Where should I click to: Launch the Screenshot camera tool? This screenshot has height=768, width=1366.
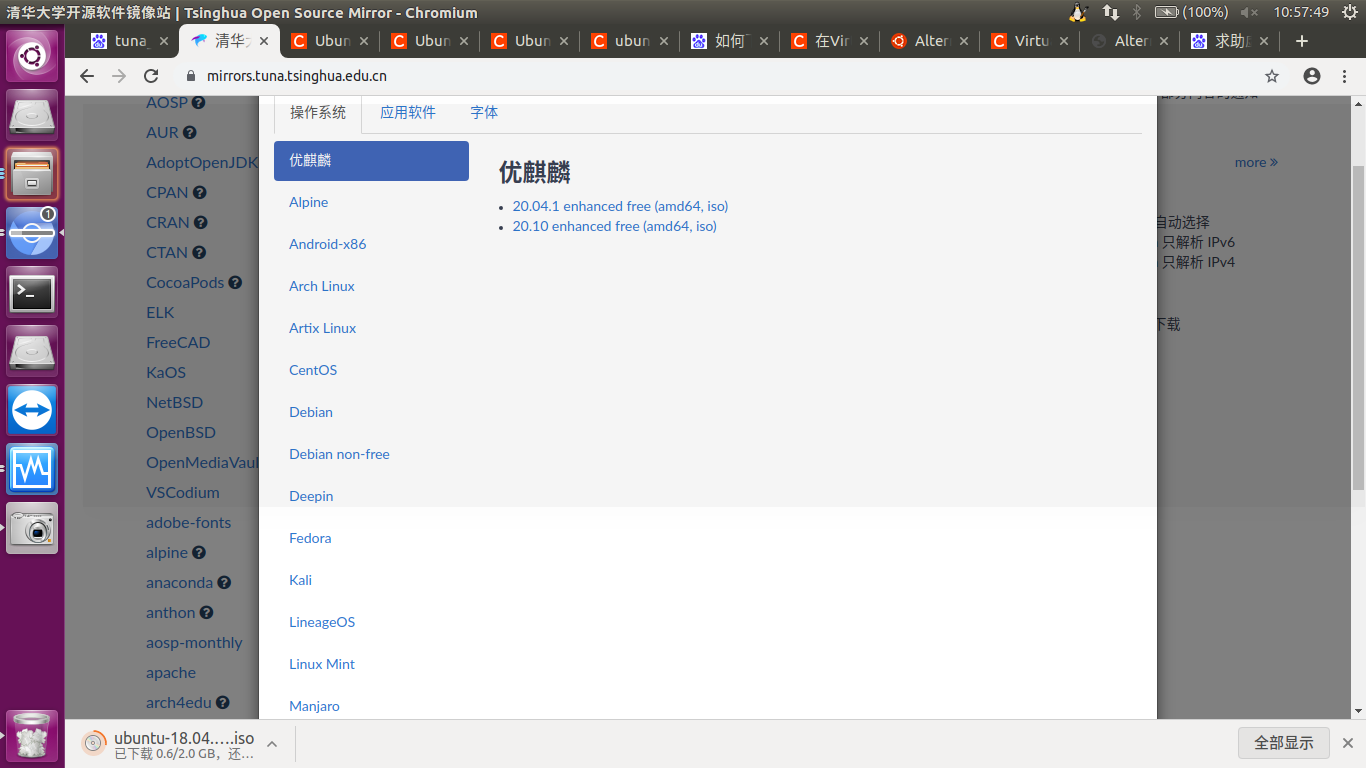point(32,529)
